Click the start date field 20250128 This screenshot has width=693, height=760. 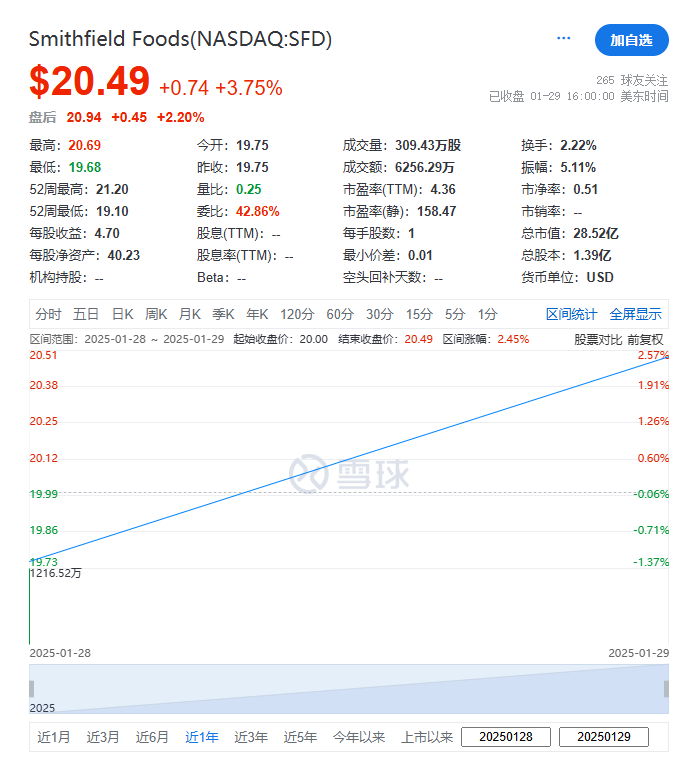point(506,737)
